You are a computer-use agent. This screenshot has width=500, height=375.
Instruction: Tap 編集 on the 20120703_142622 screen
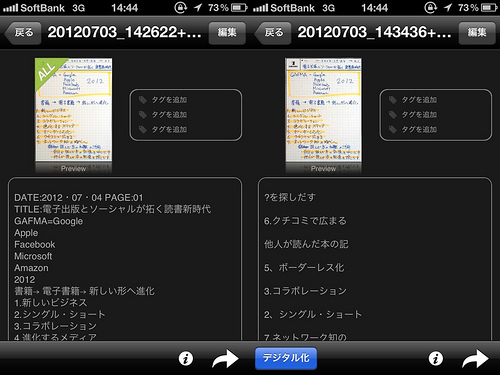coord(227,33)
